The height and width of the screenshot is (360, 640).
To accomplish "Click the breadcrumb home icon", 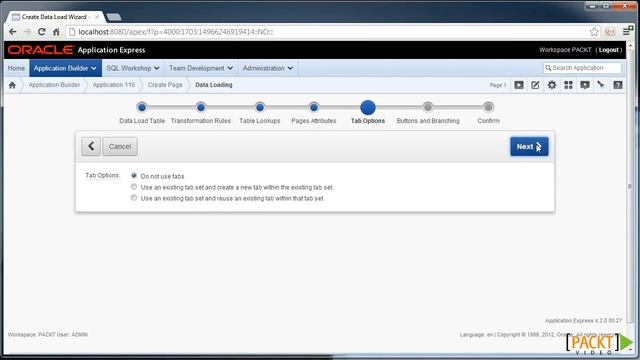I will click(x=12, y=85).
